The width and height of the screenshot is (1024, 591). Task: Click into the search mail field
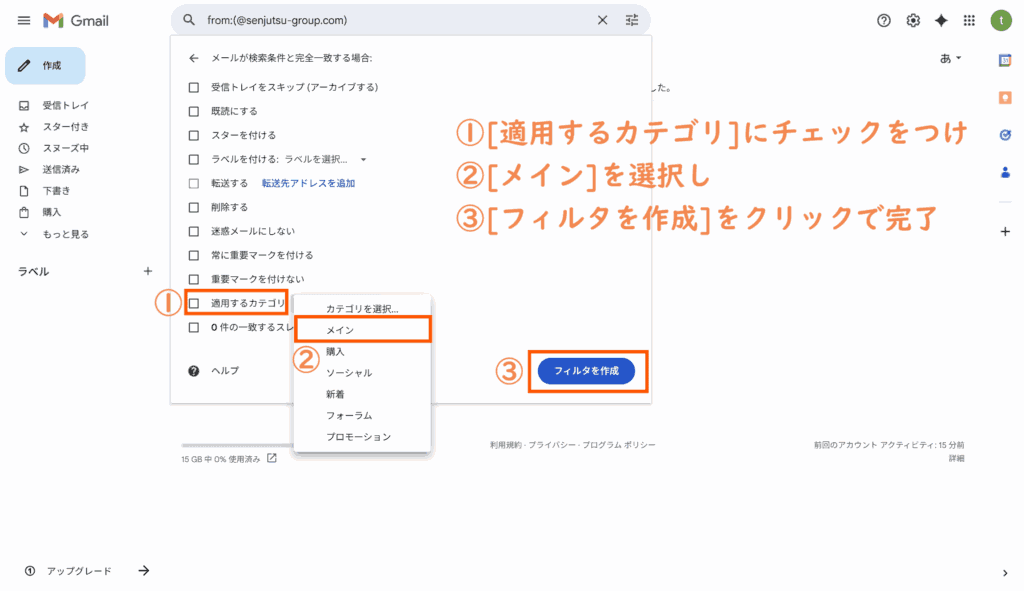pyautogui.click(x=390, y=20)
